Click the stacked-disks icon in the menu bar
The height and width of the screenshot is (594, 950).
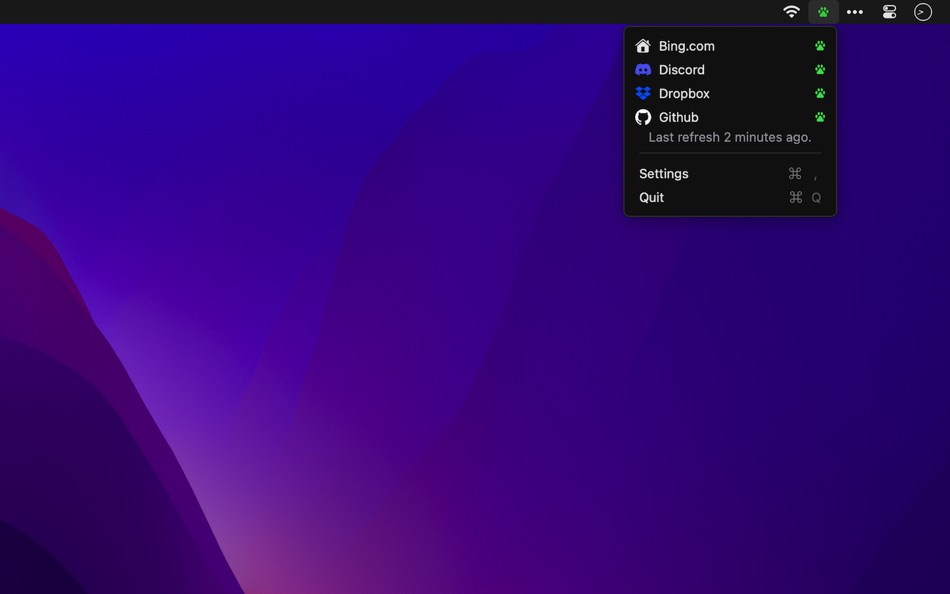coord(888,11)
